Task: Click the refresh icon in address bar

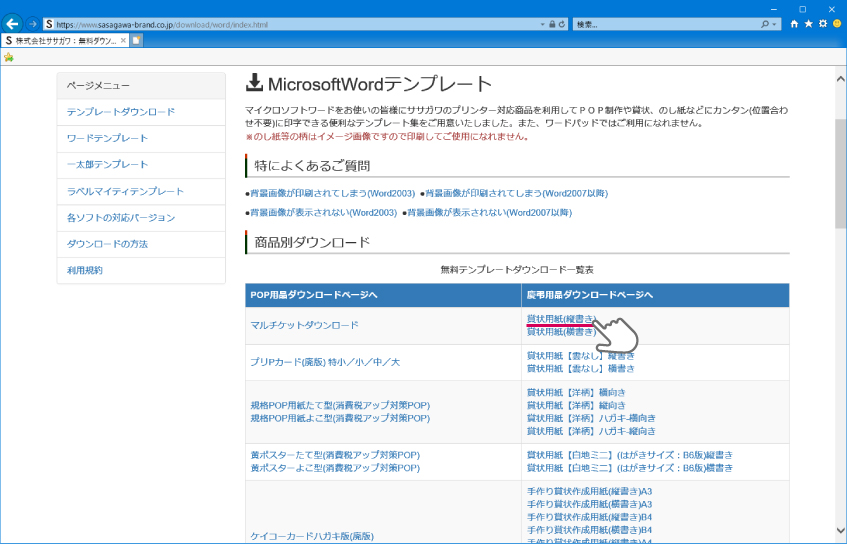Action: pos(562,24)
